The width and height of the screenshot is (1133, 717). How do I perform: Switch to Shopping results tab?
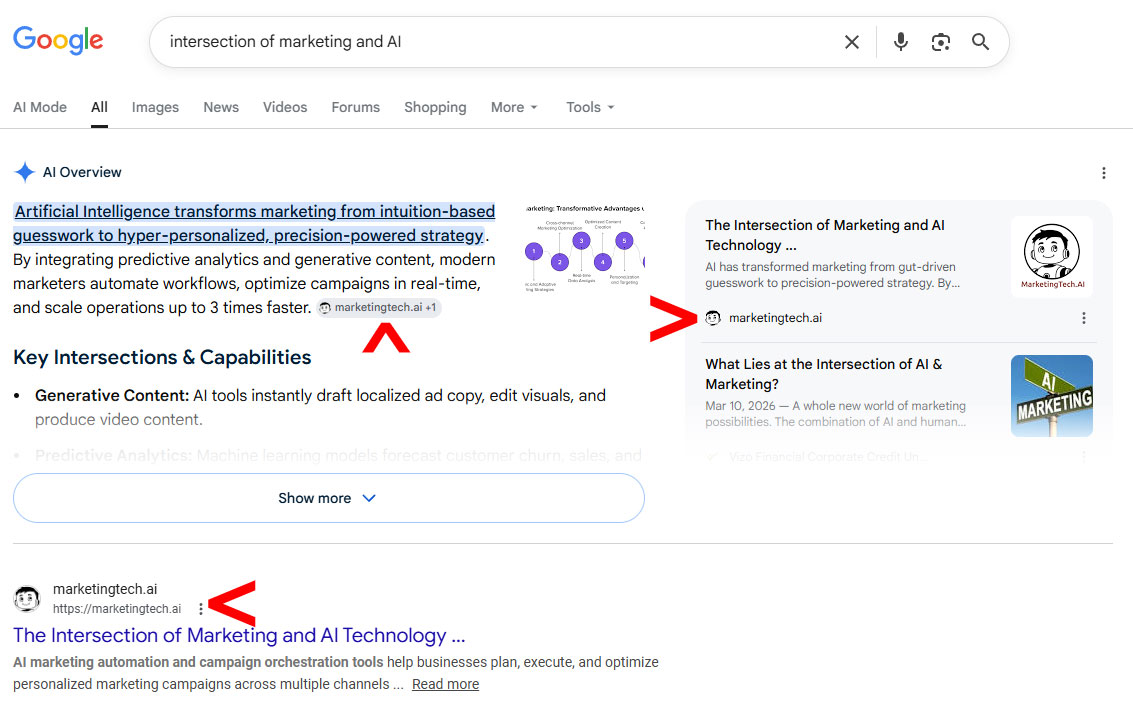click(435, 107)
